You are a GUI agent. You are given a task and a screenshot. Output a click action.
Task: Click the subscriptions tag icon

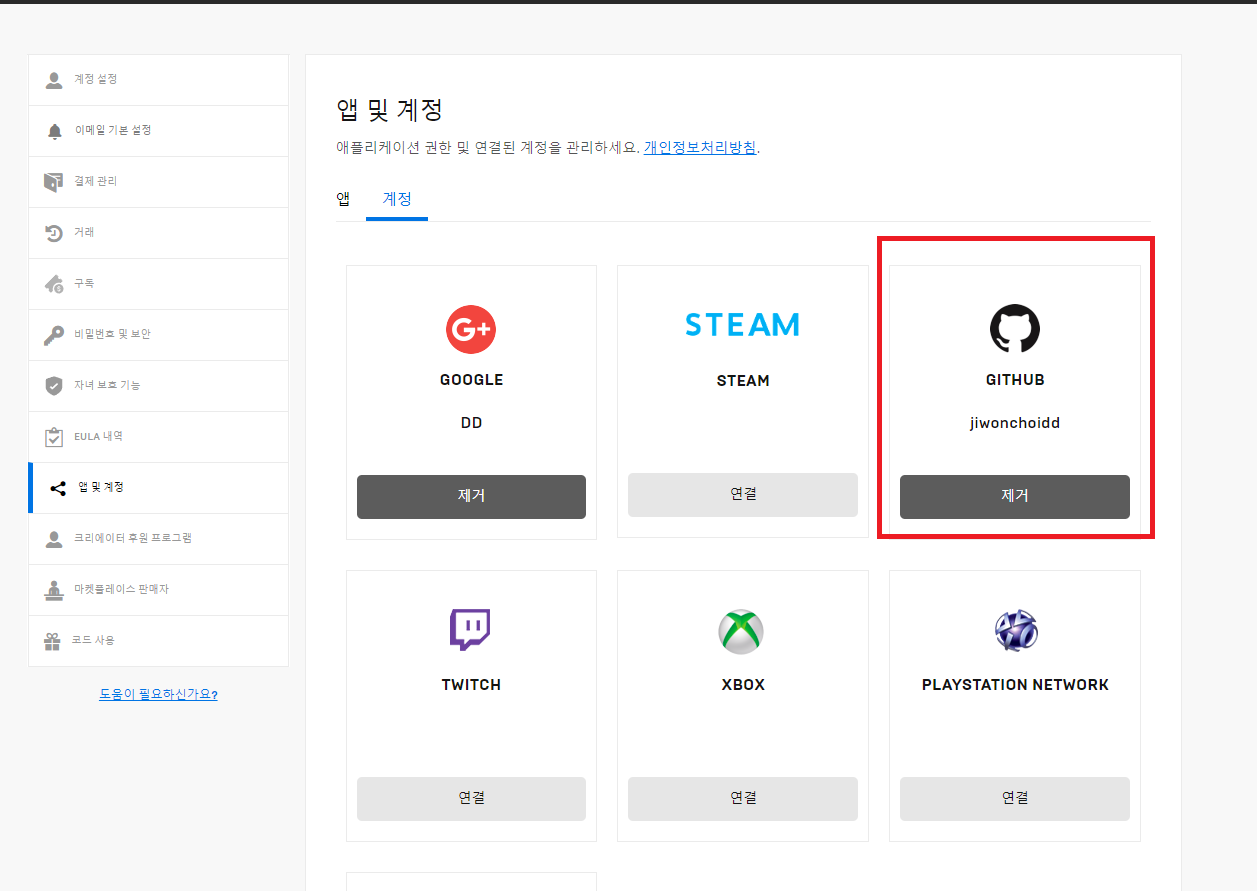pyautogui.click(x=54, y=284)
